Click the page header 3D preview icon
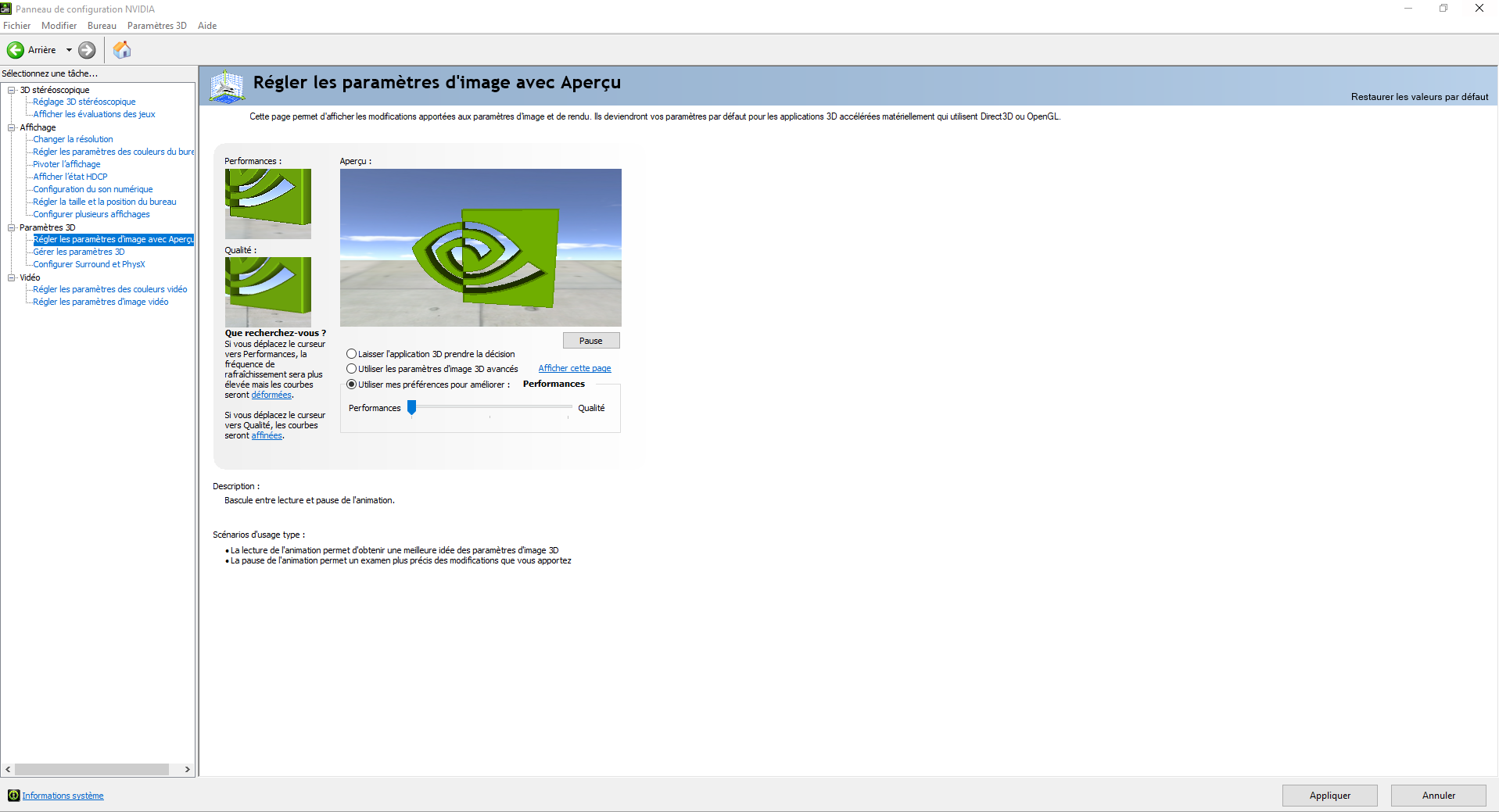This screenshot has width=1499, height=812. [228, 86]
